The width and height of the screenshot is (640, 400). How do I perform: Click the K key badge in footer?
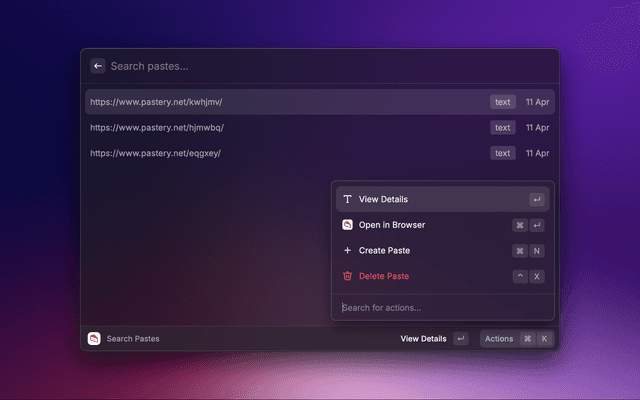(544, 339)
